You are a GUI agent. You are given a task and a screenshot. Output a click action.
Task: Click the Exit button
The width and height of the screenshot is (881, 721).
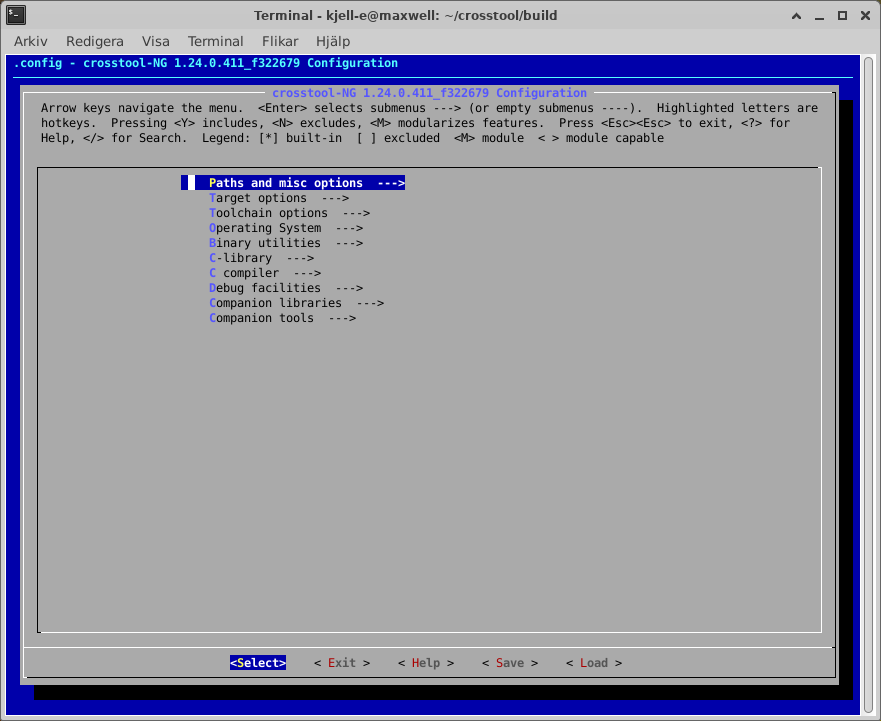342,663
